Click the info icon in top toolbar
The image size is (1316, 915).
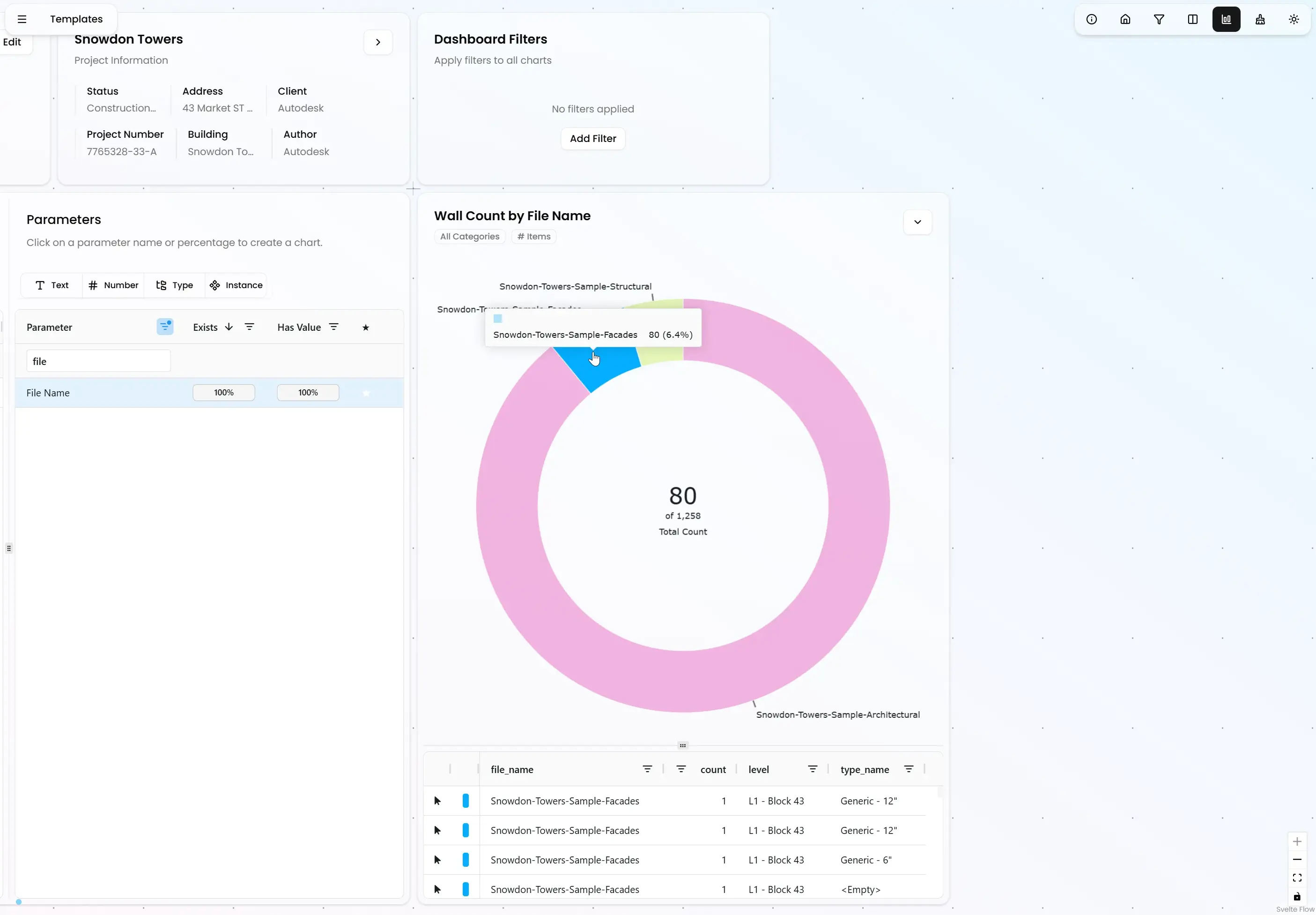1091,20
